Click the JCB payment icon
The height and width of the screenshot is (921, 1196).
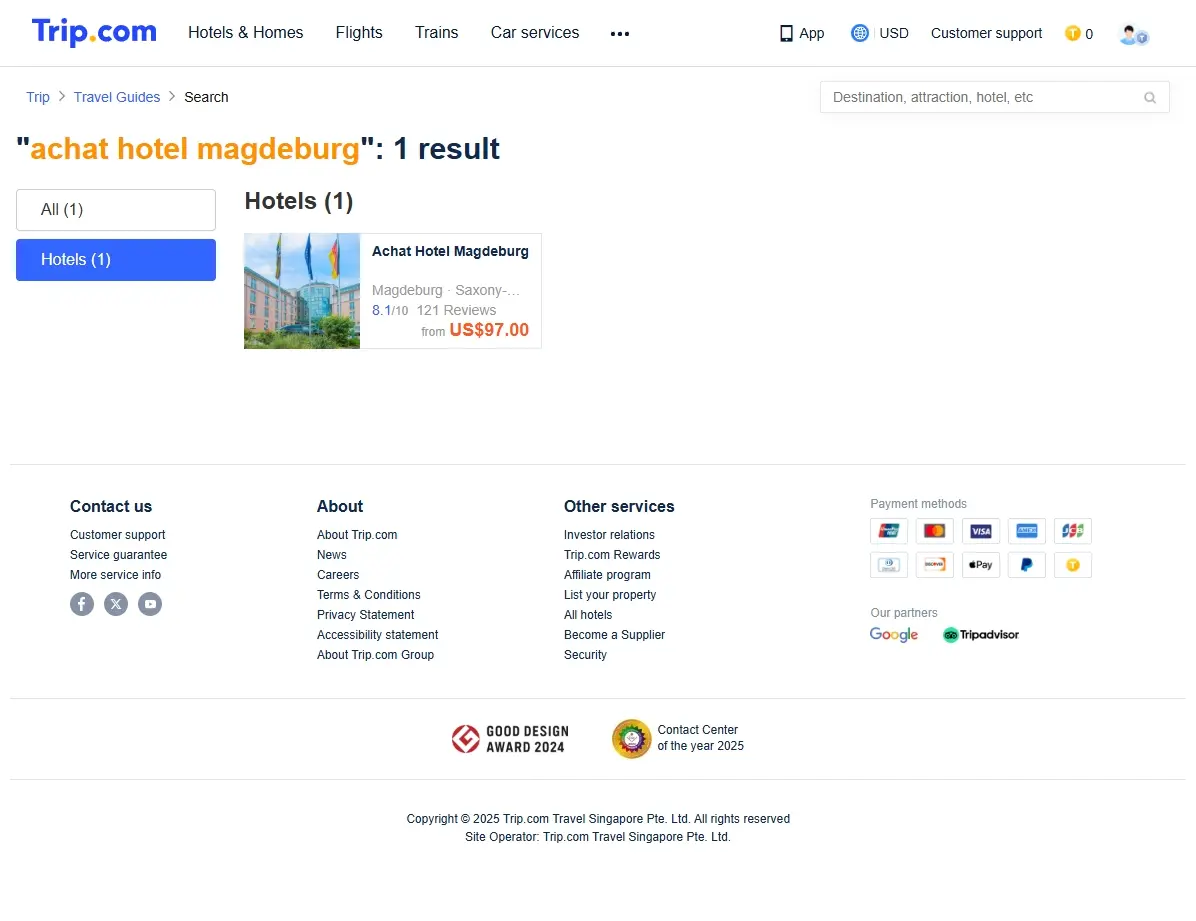coord(1072,530)
